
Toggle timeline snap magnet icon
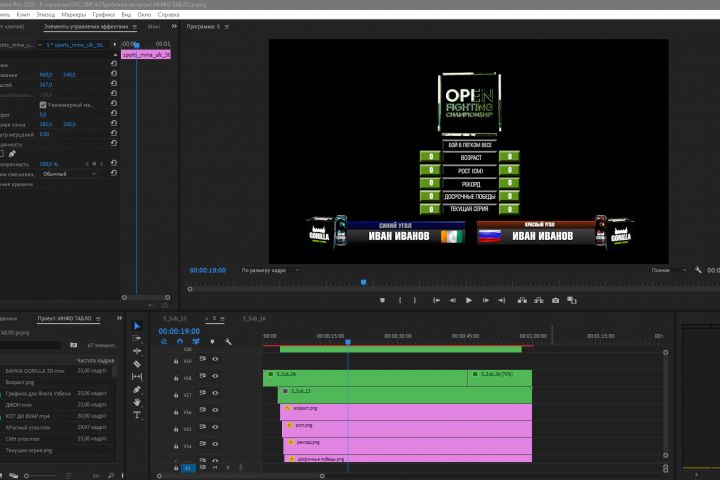click(180, 342)
